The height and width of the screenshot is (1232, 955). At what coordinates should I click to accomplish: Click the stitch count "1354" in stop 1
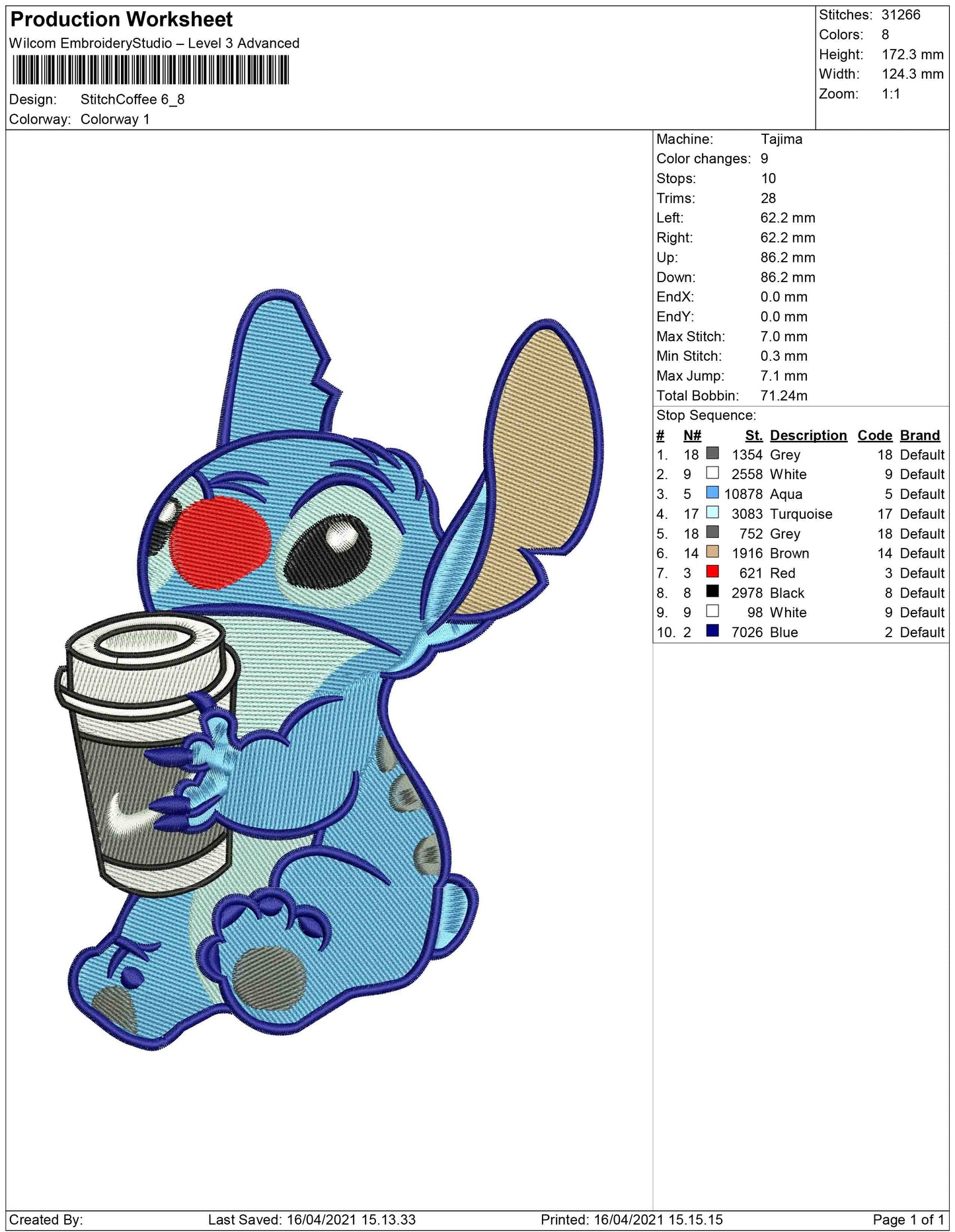(x=747, y=455)
